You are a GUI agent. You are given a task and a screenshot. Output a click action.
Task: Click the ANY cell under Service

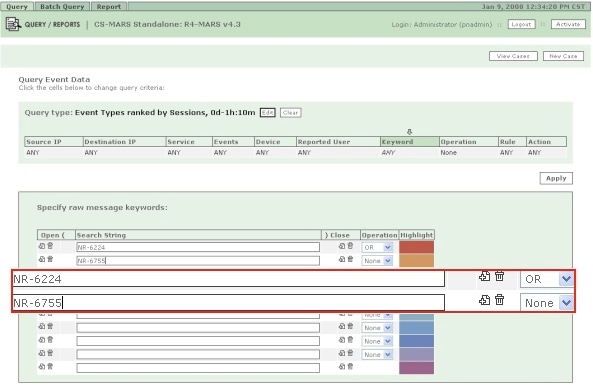click(x=174, y=152)
